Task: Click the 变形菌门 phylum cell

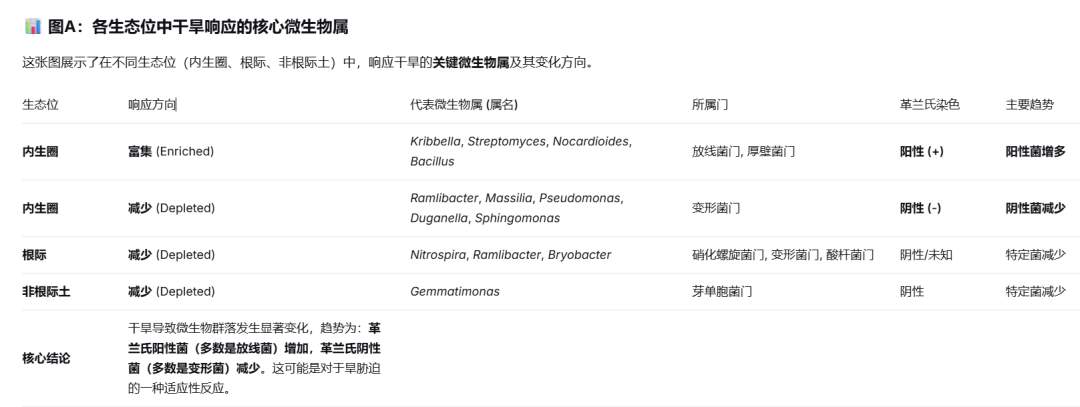Action: [x=716, y=208]
